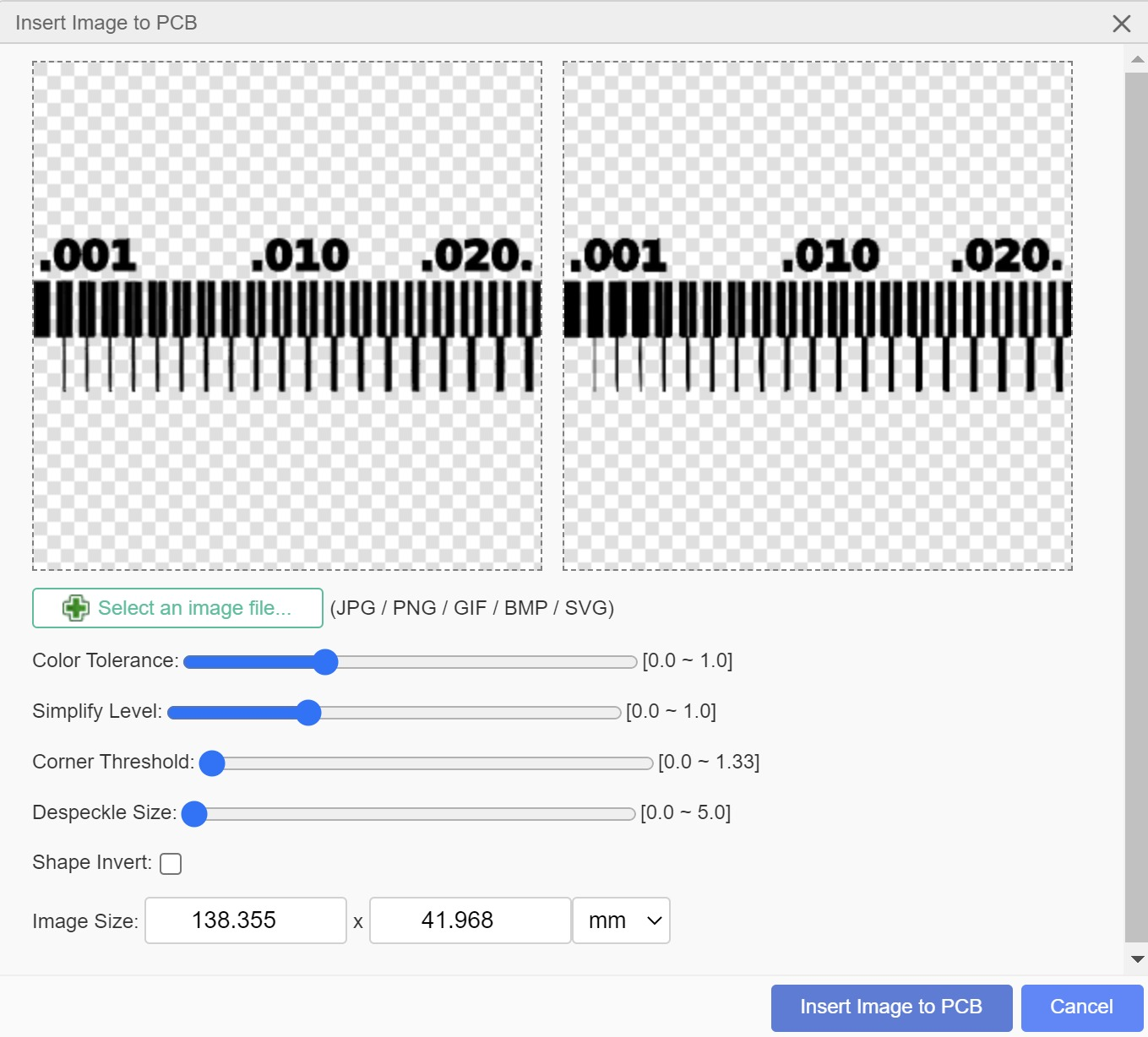1148x1037 pixels.
Task: Click the scrollbar up arrow
Action: tap(1137, 59)
